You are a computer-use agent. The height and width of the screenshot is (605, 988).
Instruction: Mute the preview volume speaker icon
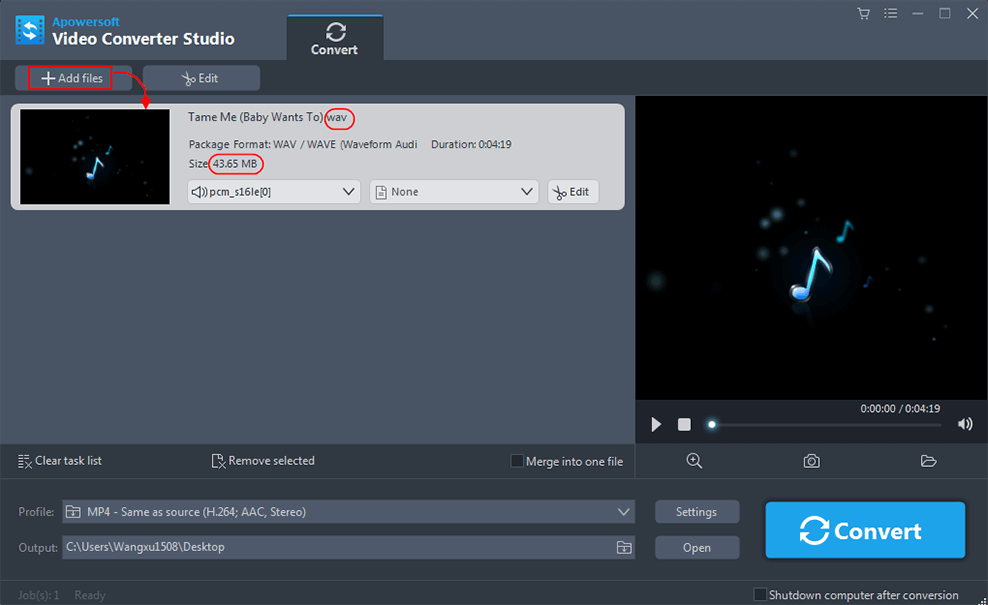point(965,424)
